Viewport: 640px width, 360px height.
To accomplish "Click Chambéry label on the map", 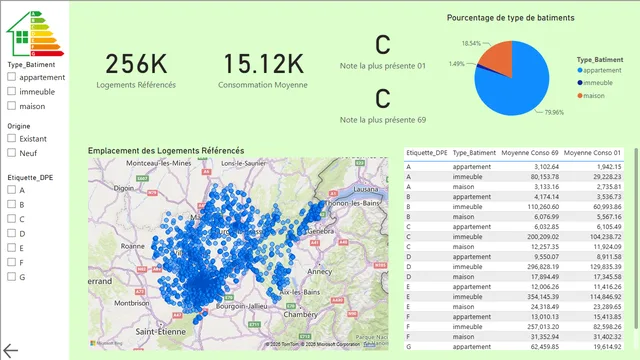I will [x=300, y=314].
